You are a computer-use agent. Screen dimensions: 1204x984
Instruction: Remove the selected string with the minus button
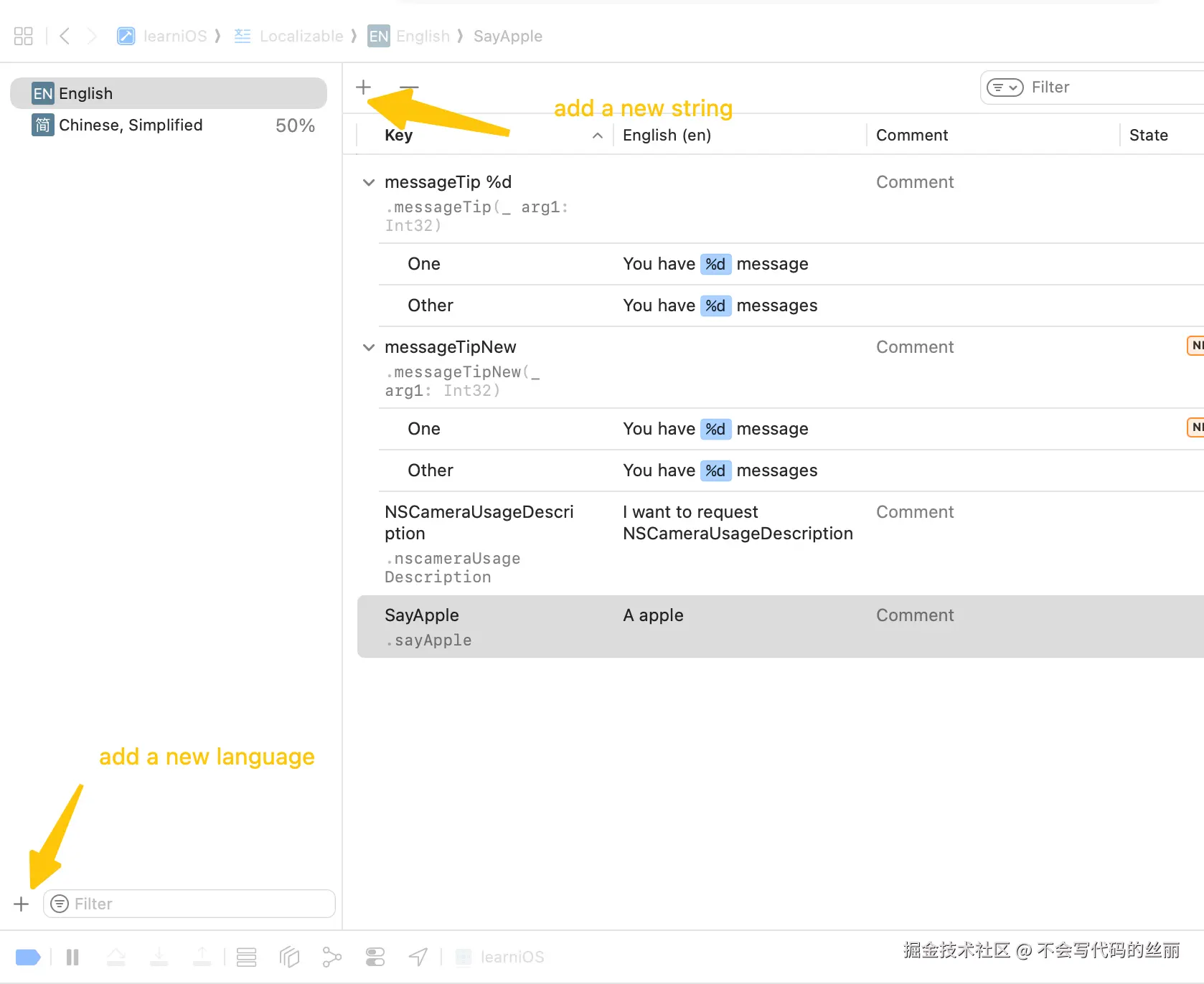point(409,87)
